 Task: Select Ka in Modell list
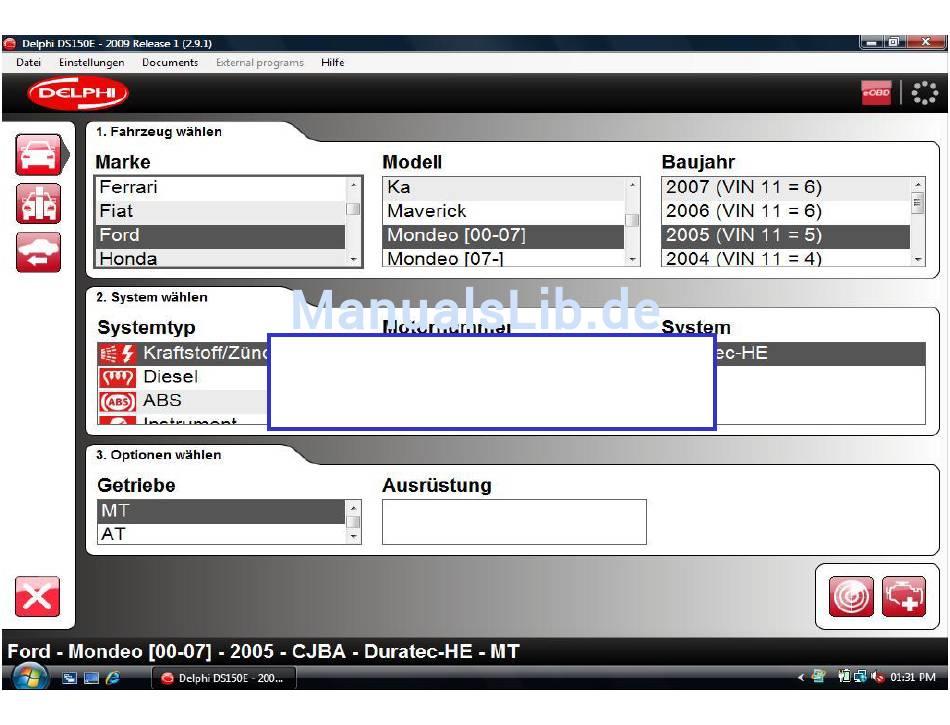(503, 188)
